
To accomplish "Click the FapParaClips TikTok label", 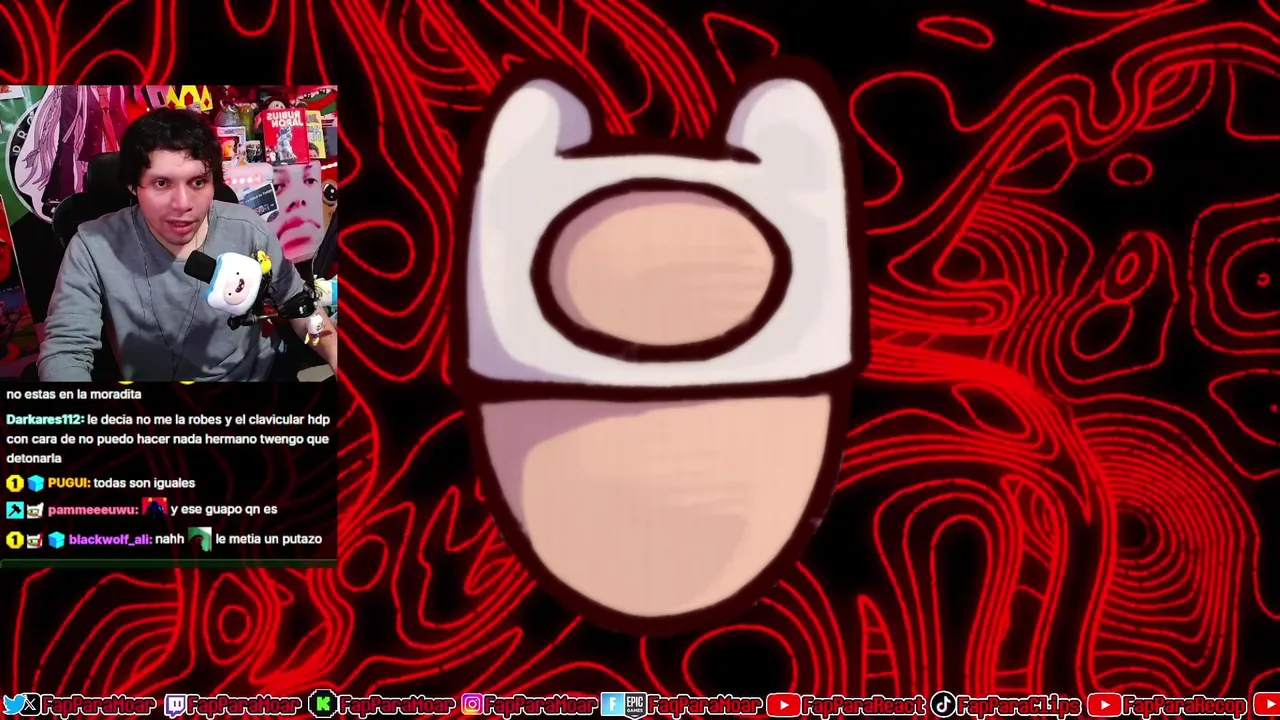I will 1020,705.
